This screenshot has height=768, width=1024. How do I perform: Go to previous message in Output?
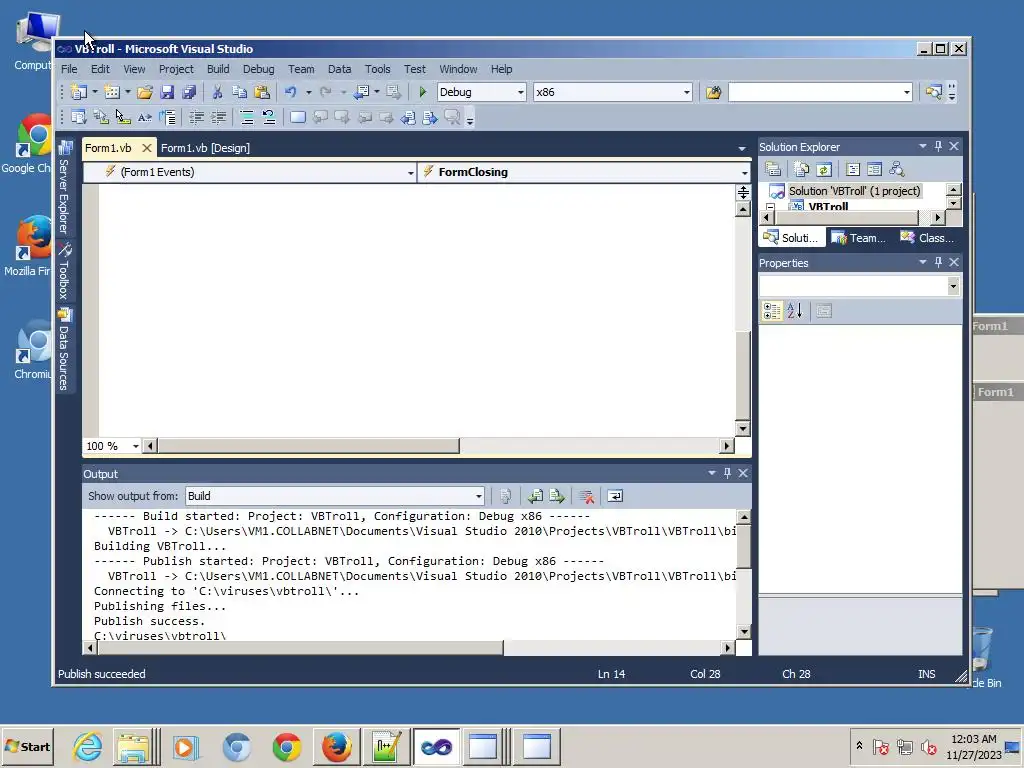[536, 496]
